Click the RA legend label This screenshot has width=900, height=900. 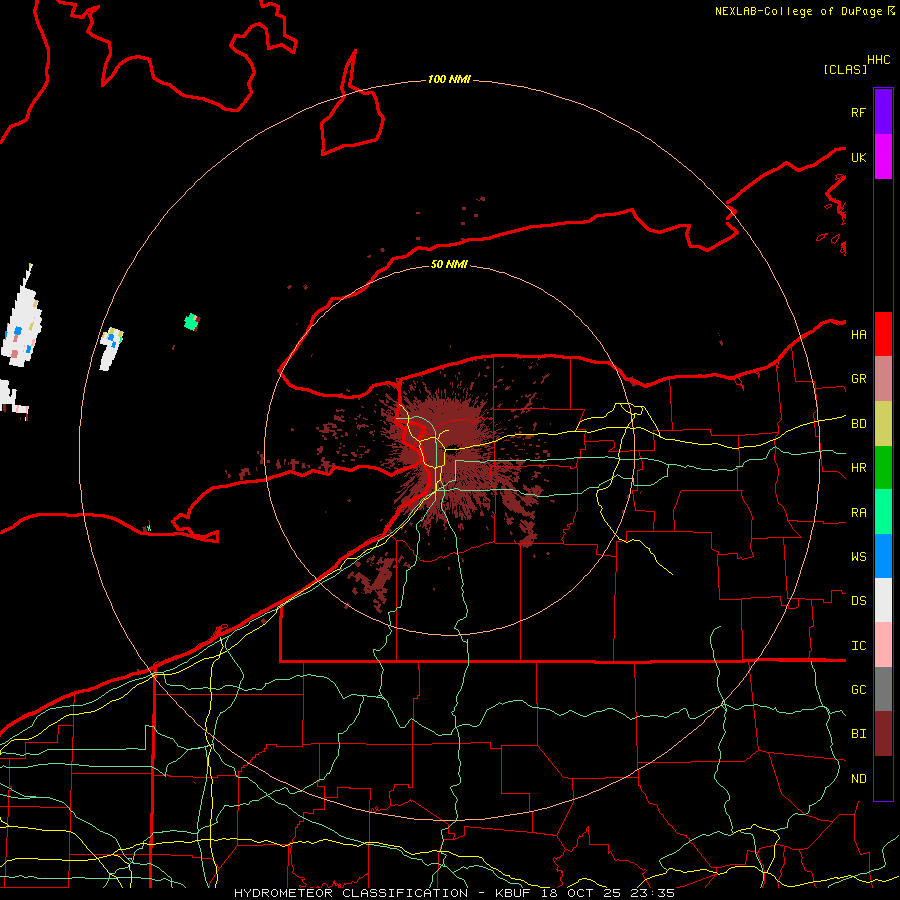point(858,513)
